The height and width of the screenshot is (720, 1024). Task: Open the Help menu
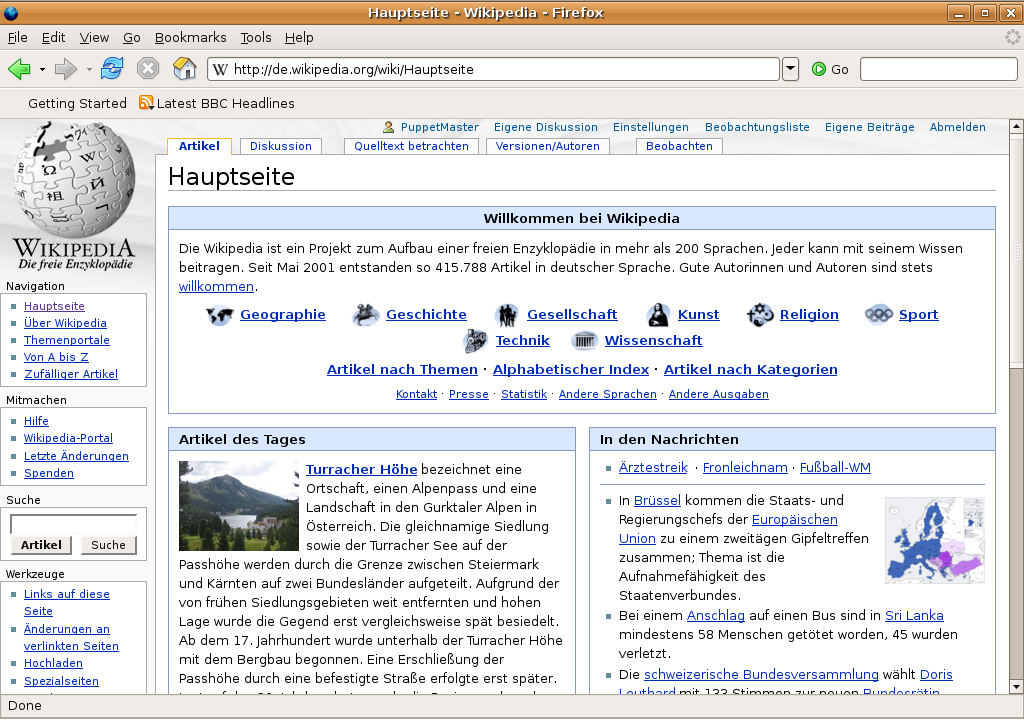point(299,37)
